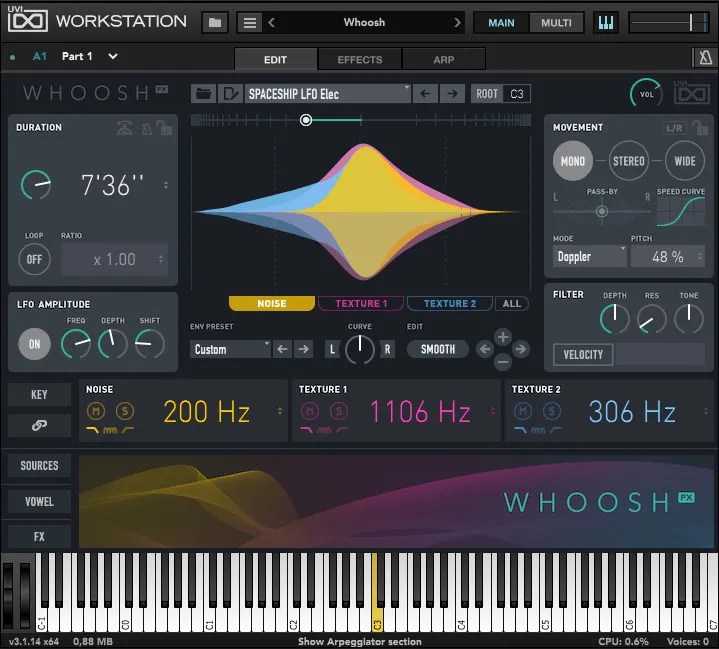Click the master volume slider in top bar

coord(669,22)
